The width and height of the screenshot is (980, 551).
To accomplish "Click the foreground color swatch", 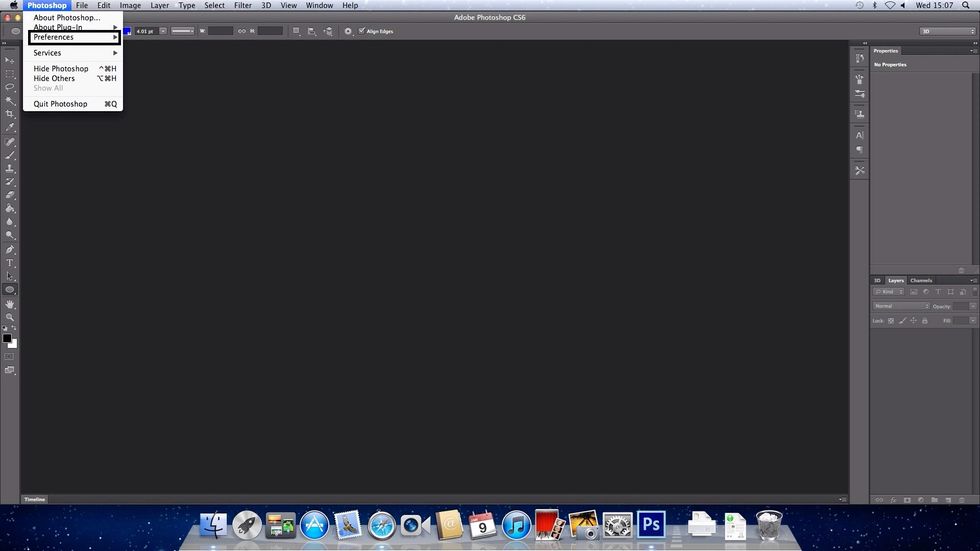I will click(x=7, y=339).
